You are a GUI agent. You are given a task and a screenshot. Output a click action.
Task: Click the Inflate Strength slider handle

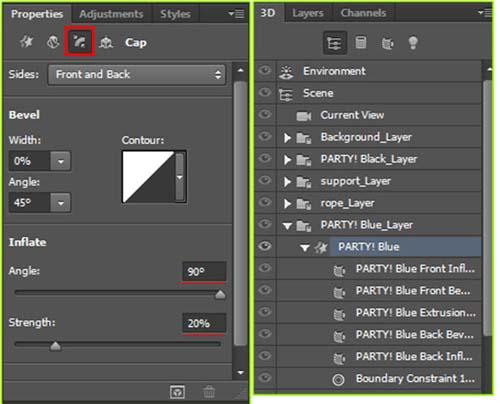click(55, 346)
